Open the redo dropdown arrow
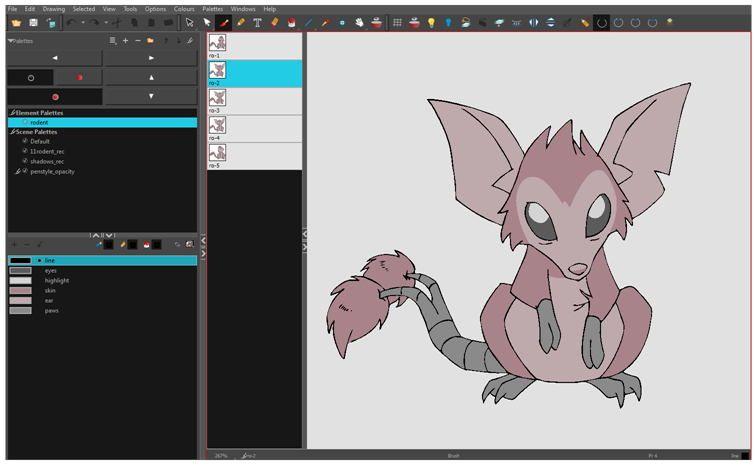Image resolution: width=756 pixels, height=465 pixels. (x=106, y=22)
